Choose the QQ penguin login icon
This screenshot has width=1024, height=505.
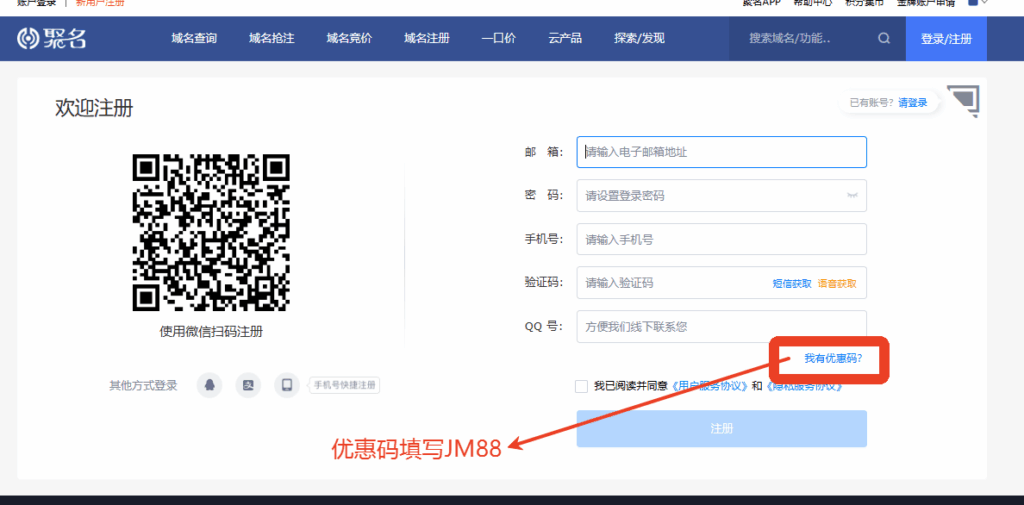coord(209,385)
